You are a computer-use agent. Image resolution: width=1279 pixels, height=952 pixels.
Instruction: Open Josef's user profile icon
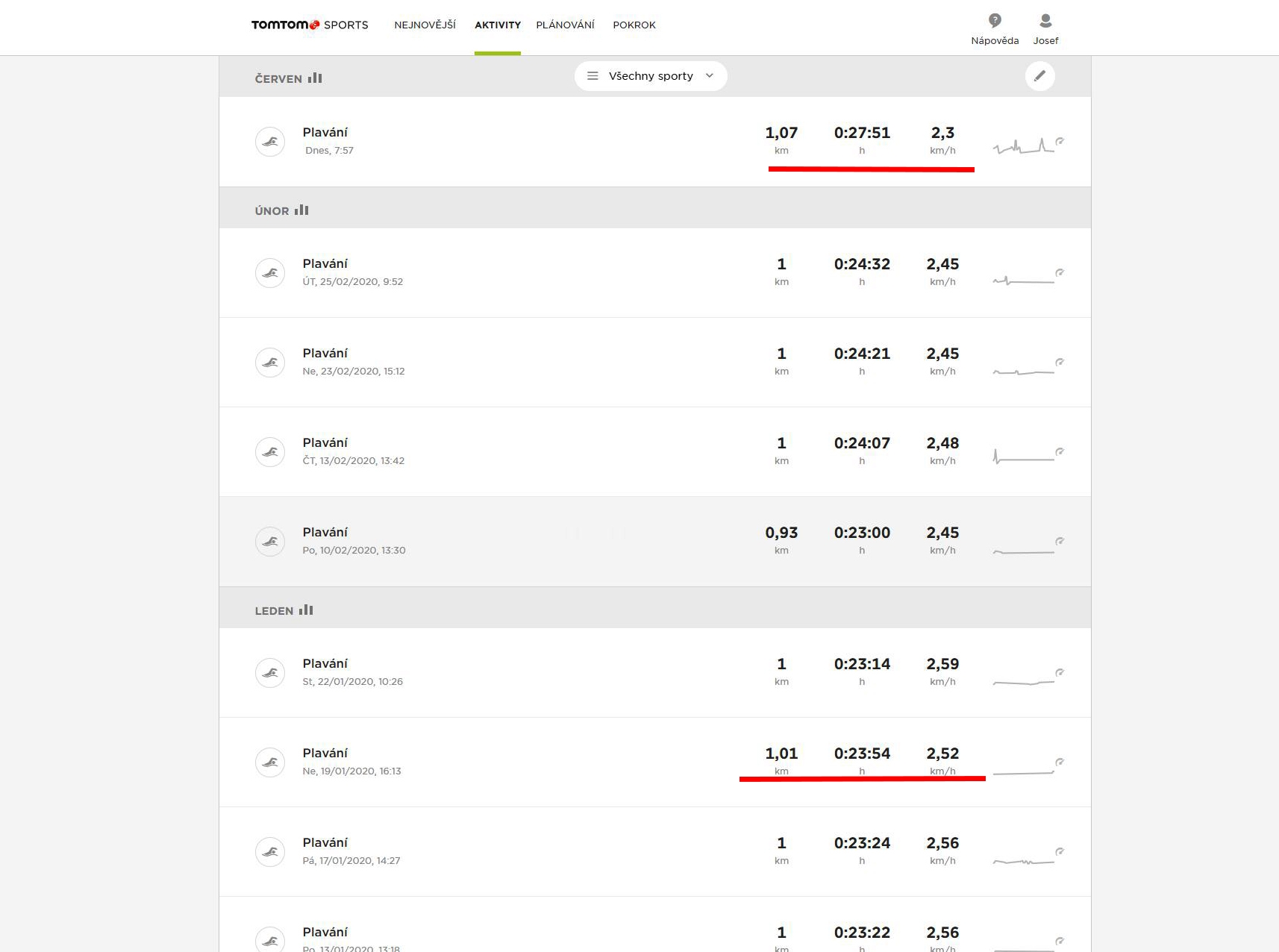click(x=1045, y=21)
